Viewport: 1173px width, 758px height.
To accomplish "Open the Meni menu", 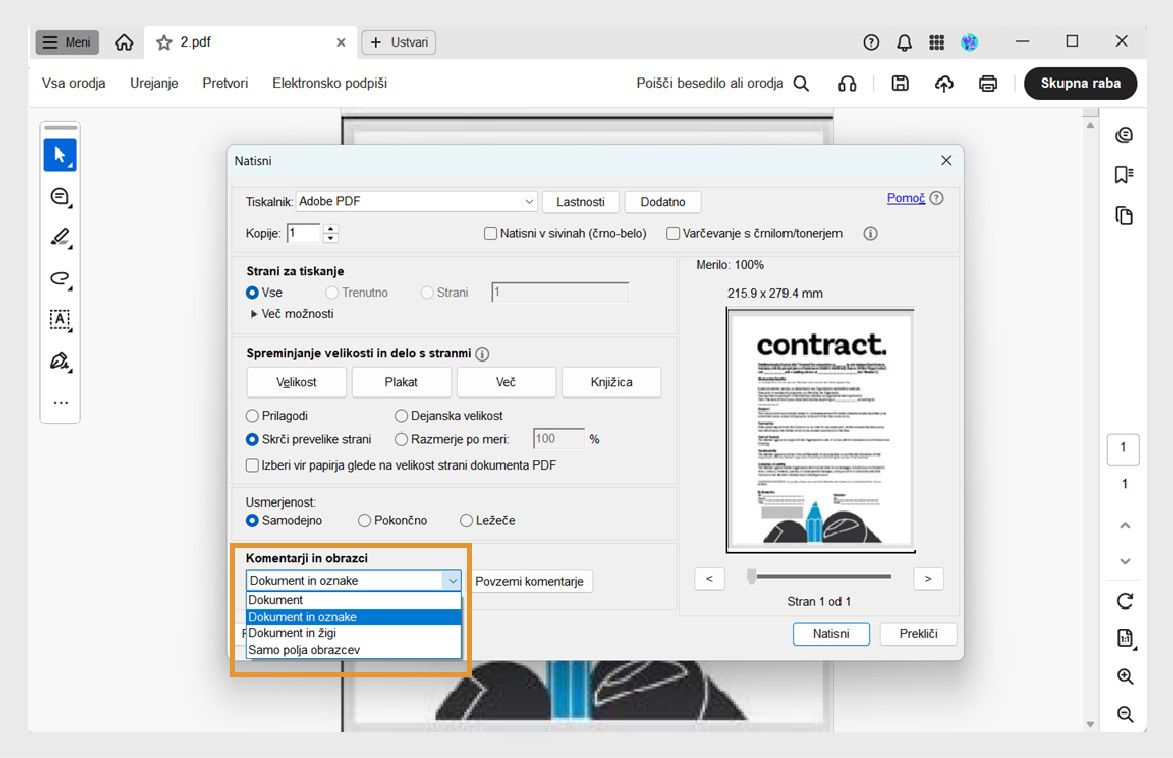I will click(67, 43).
